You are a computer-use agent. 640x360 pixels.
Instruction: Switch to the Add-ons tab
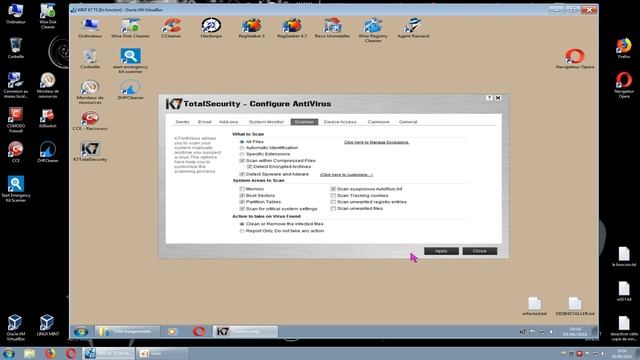coord(229,122)
